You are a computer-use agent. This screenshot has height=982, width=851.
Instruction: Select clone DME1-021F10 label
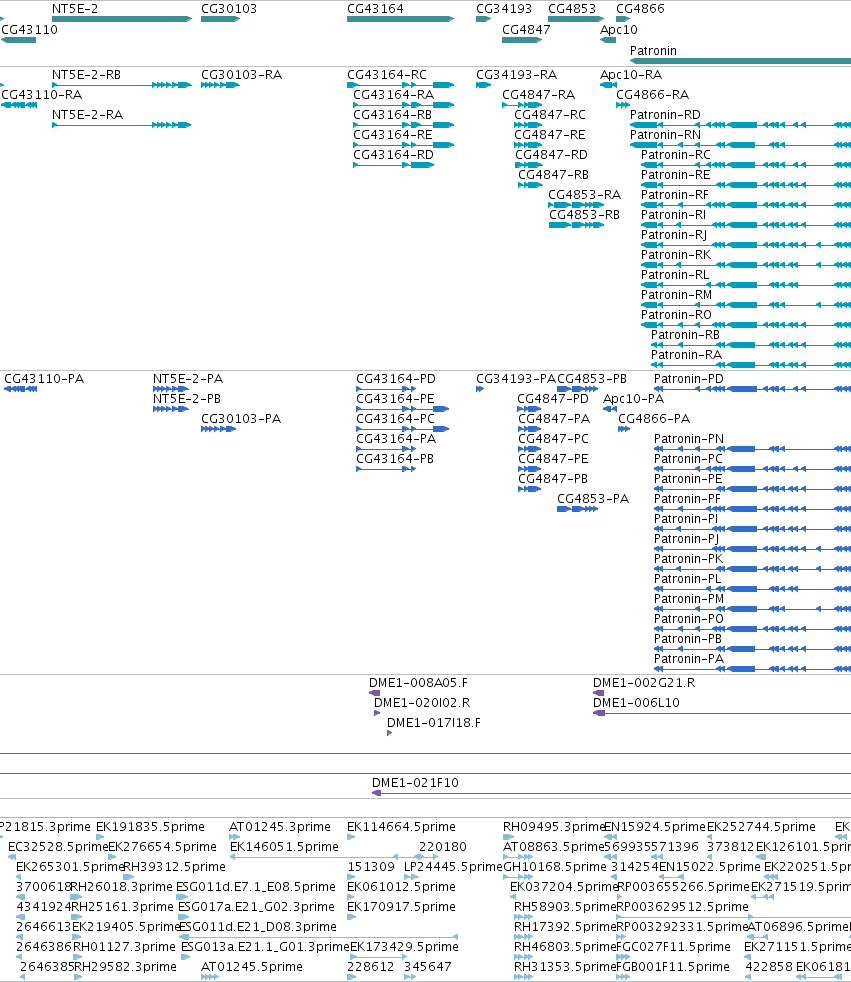[x=415, y=783]
